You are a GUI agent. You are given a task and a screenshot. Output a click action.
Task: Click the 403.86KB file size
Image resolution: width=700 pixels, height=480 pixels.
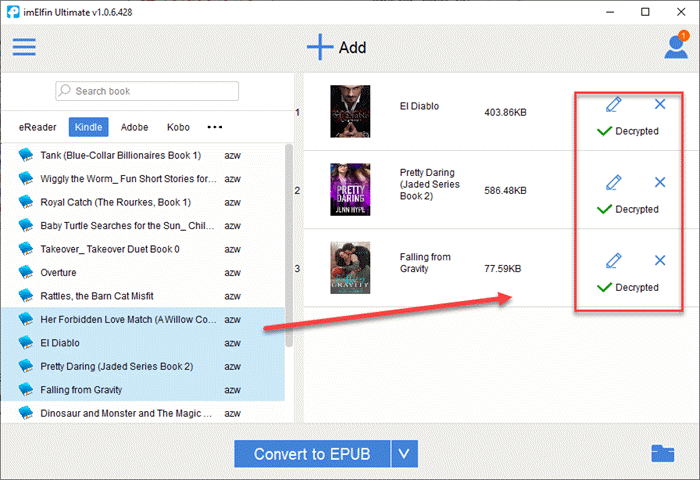tap(505, 113)
